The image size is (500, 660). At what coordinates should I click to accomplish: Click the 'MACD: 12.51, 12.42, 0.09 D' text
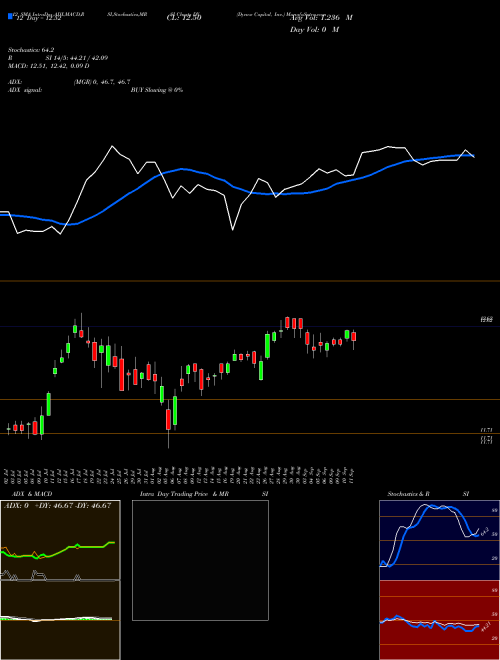point(49,66)
